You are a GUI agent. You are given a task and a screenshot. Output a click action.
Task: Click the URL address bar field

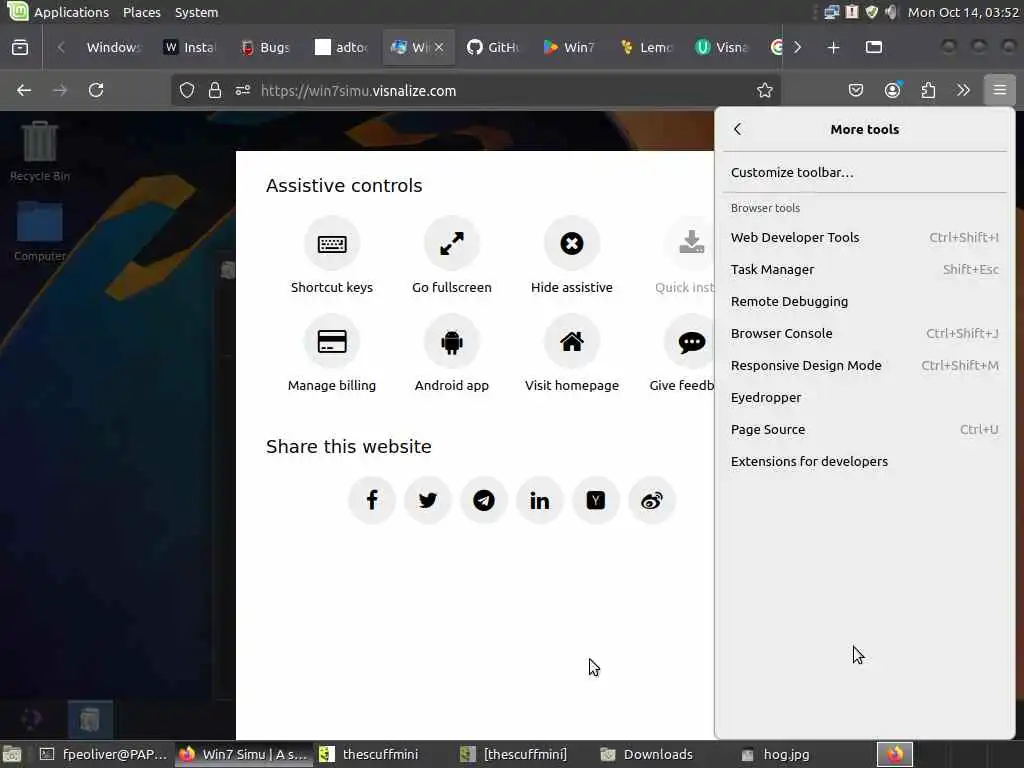475,90
